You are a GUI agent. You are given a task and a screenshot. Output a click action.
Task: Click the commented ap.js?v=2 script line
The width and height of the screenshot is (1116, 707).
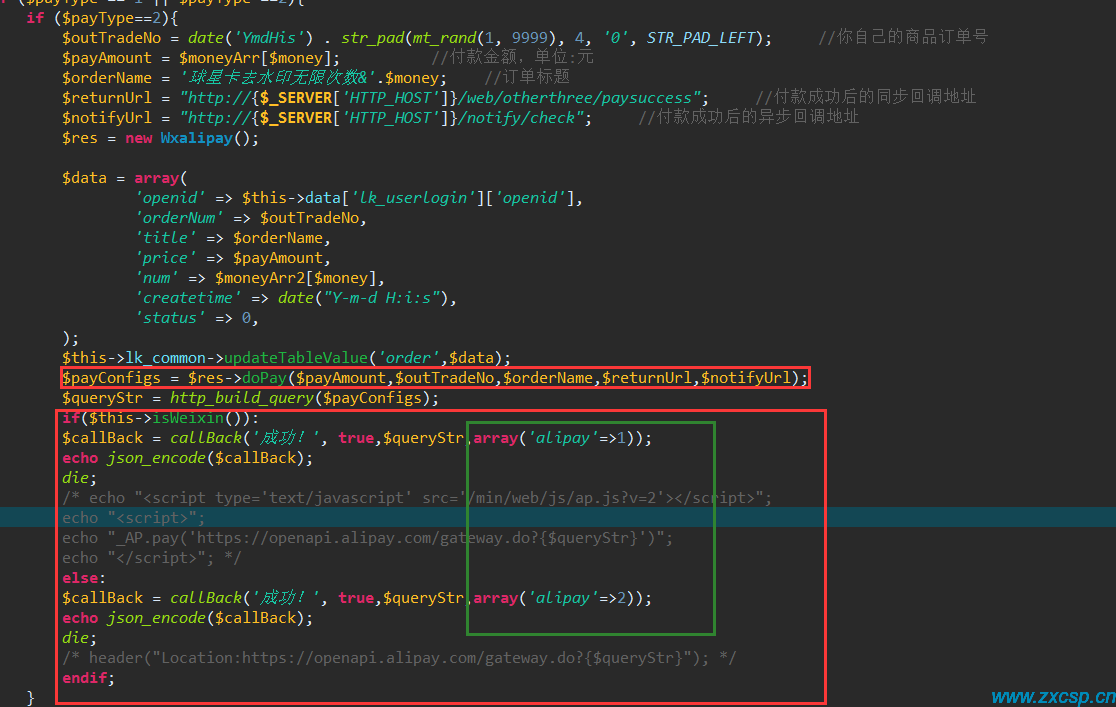pyautogui.click(x=417, y=498)
